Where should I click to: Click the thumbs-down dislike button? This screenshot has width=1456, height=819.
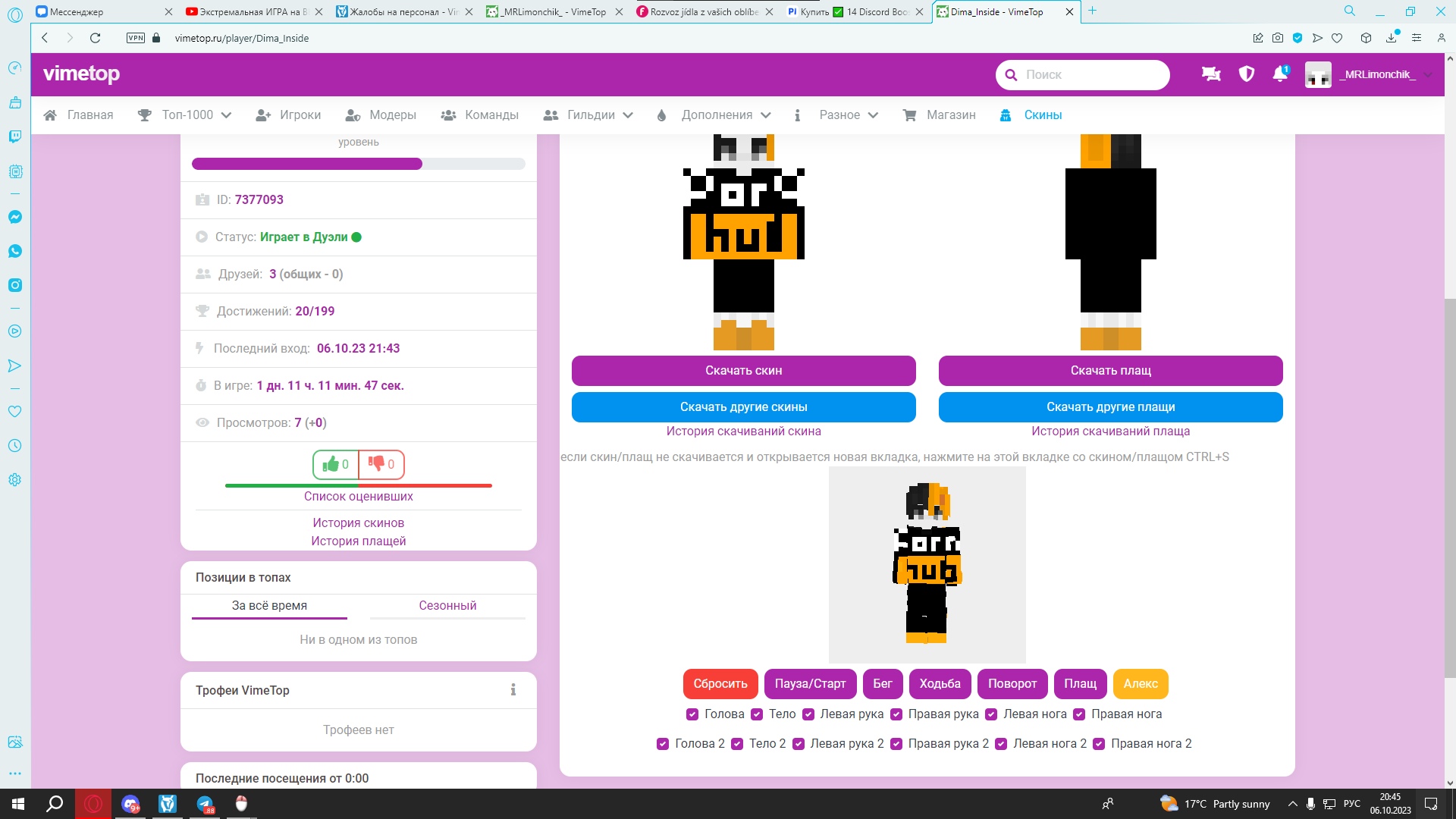[x=381, y=464]
